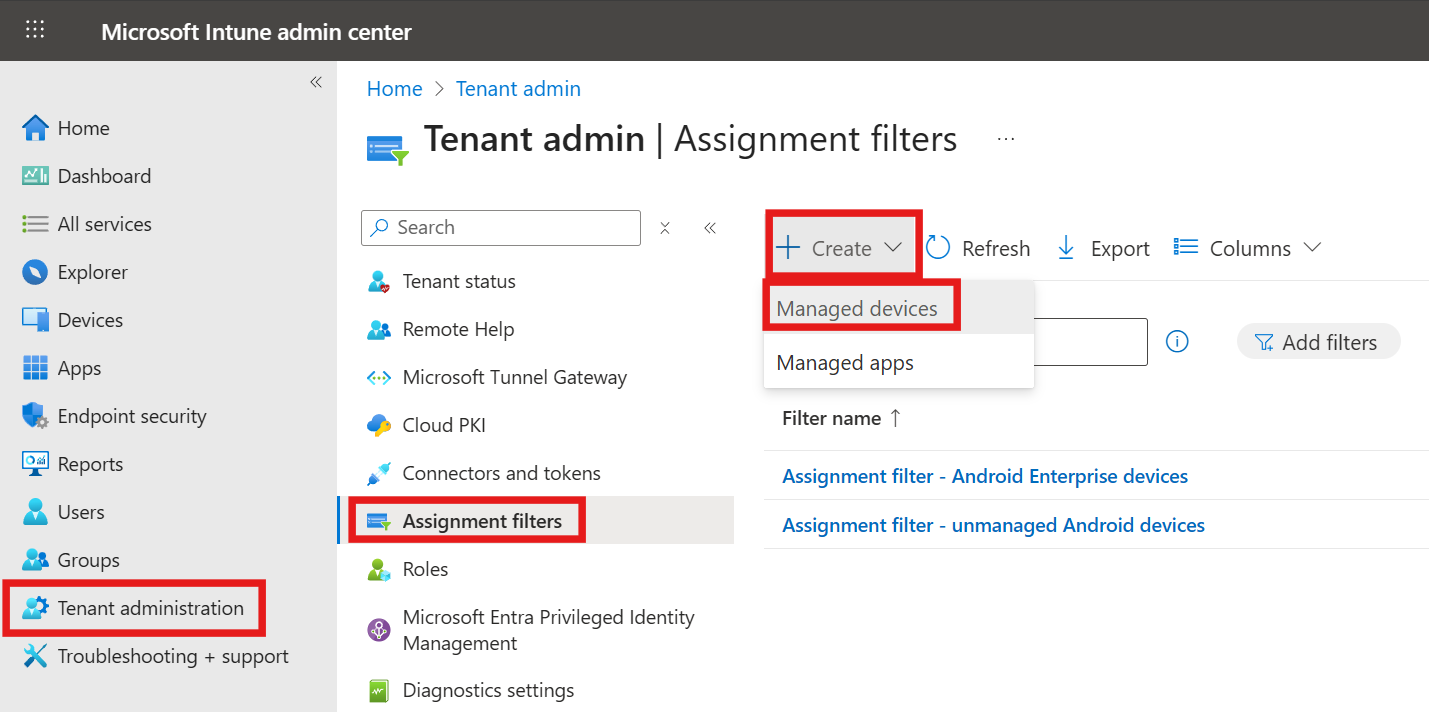Click the Assignment filters funnel icon
The width and height of the screenshot is (1429, 712).
click(379, 522)
